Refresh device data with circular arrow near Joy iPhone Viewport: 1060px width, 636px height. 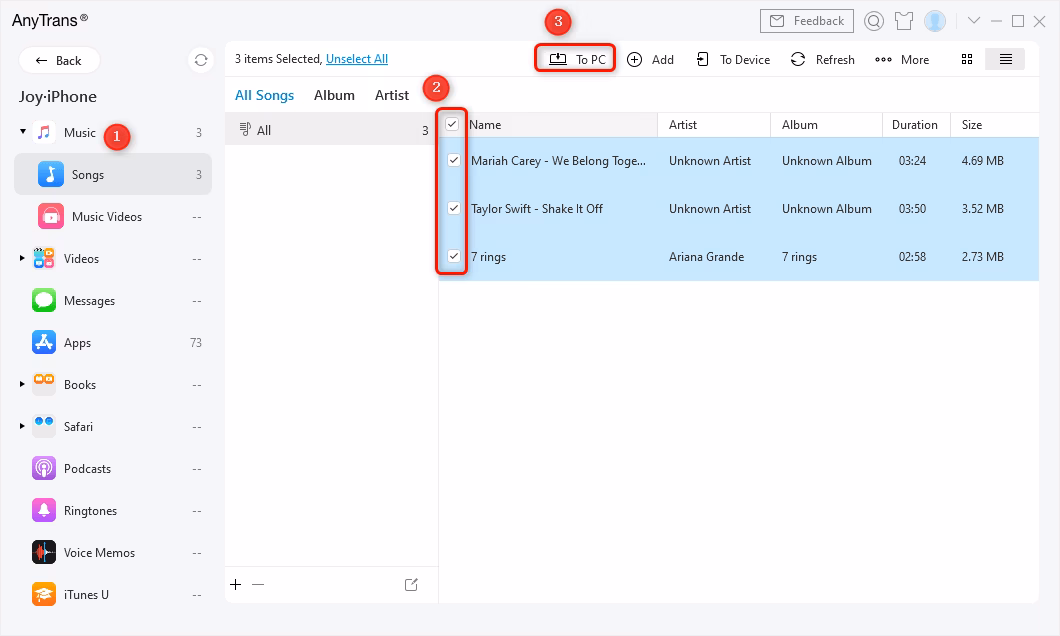point(199,59)
